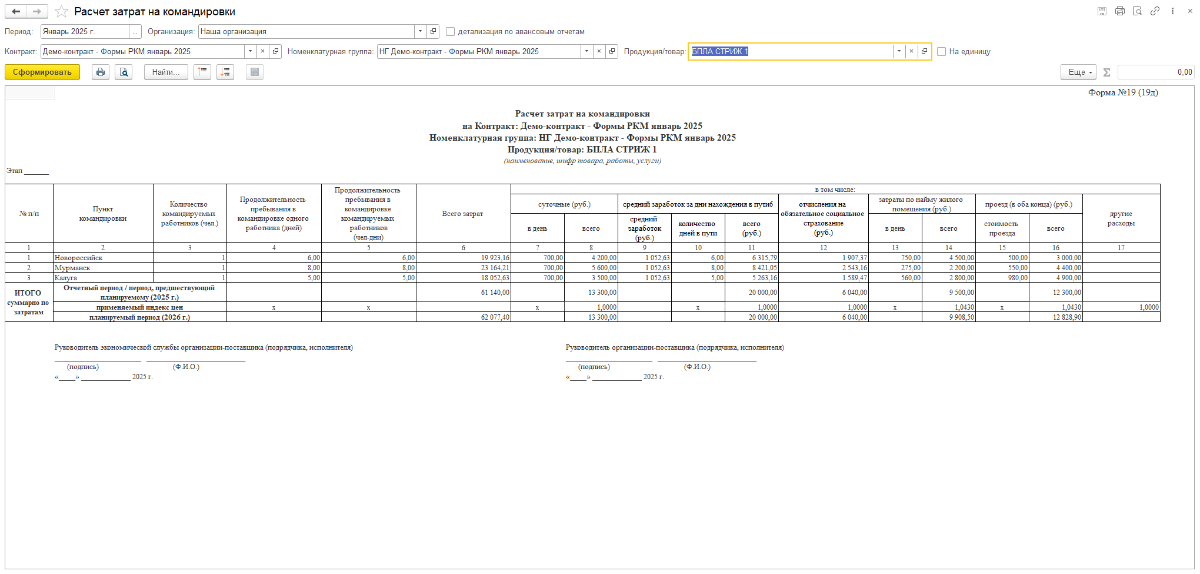The image size is (1200, 574).
Task: Print the report via toolbar printer icon
Action: (100, 72)
